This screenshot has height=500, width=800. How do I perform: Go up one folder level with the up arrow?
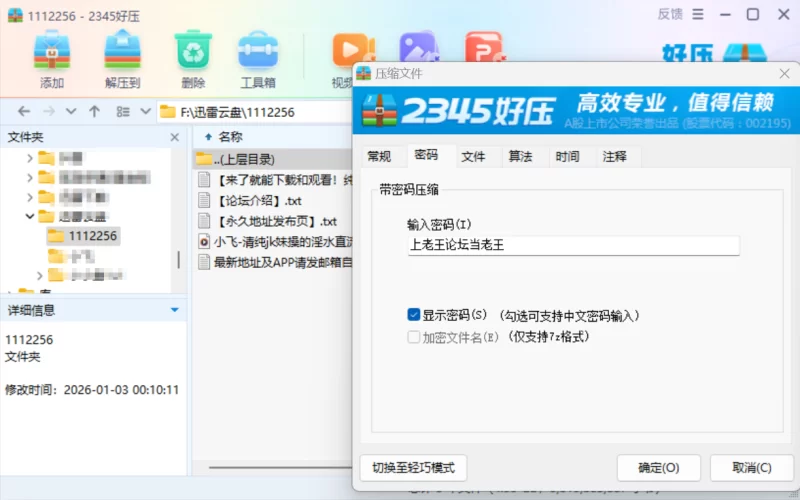click(94, 112)
